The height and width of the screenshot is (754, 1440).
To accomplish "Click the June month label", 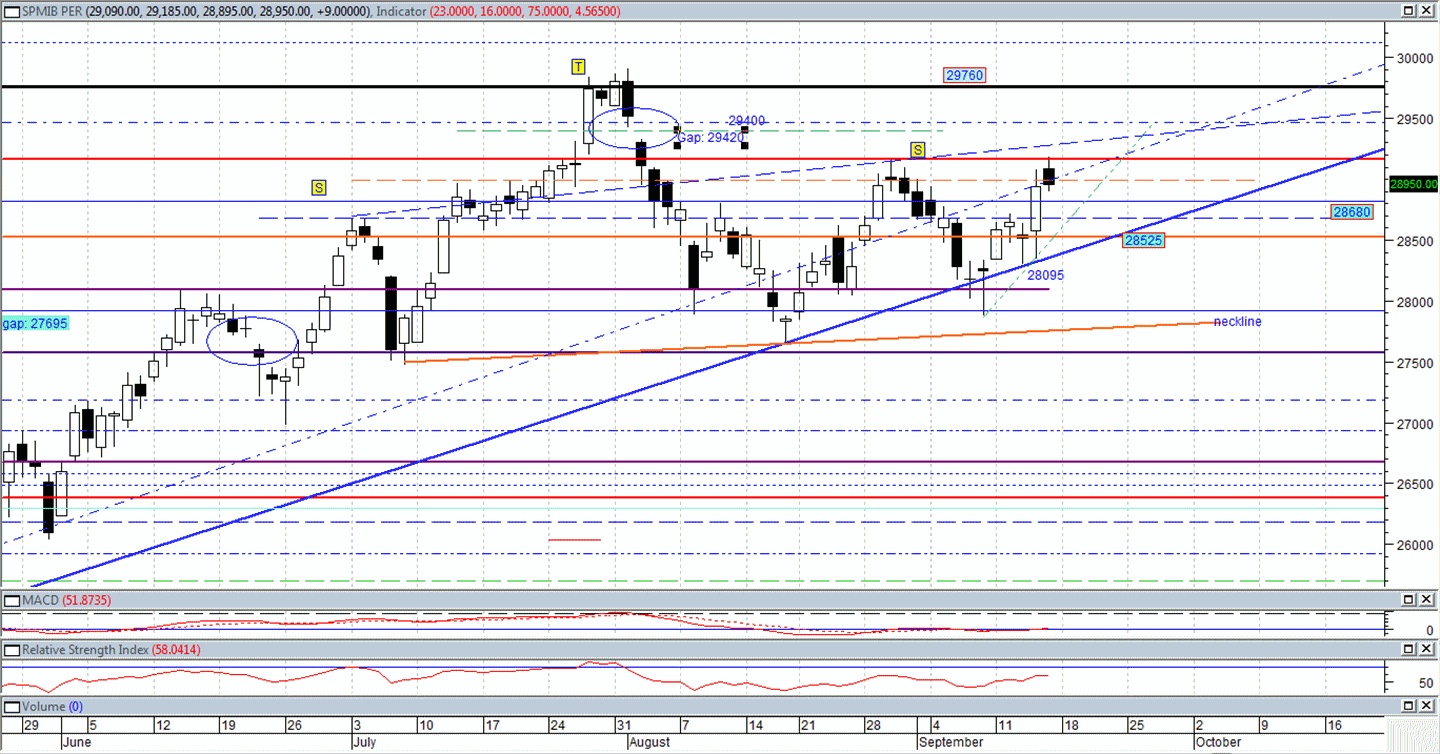I will click(76, 743).
